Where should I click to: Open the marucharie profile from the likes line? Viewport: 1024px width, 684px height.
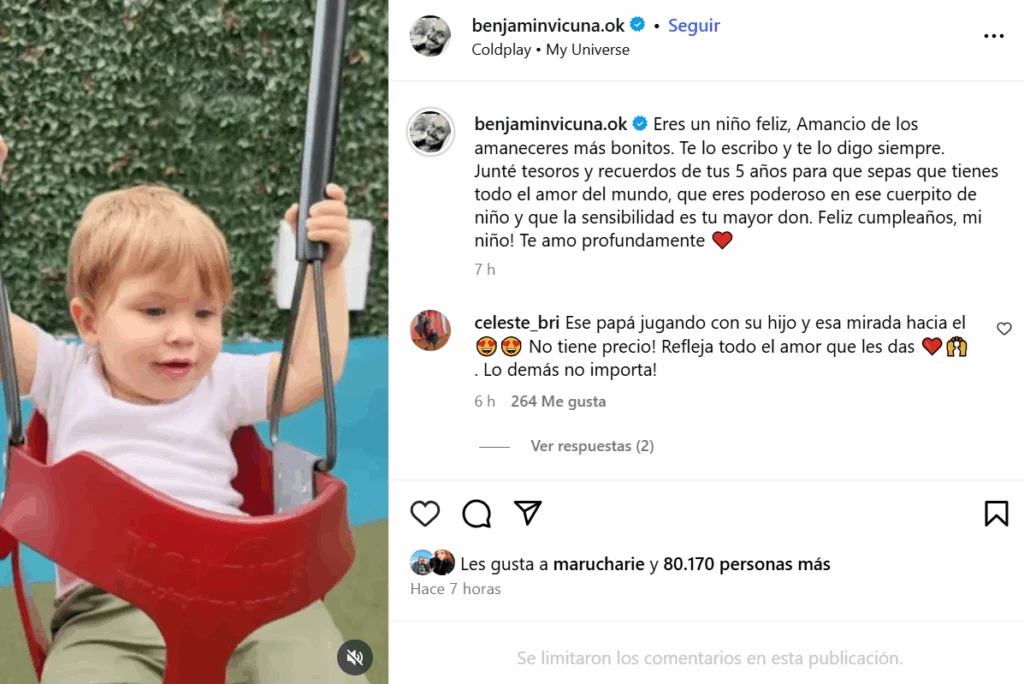point(598,564)
